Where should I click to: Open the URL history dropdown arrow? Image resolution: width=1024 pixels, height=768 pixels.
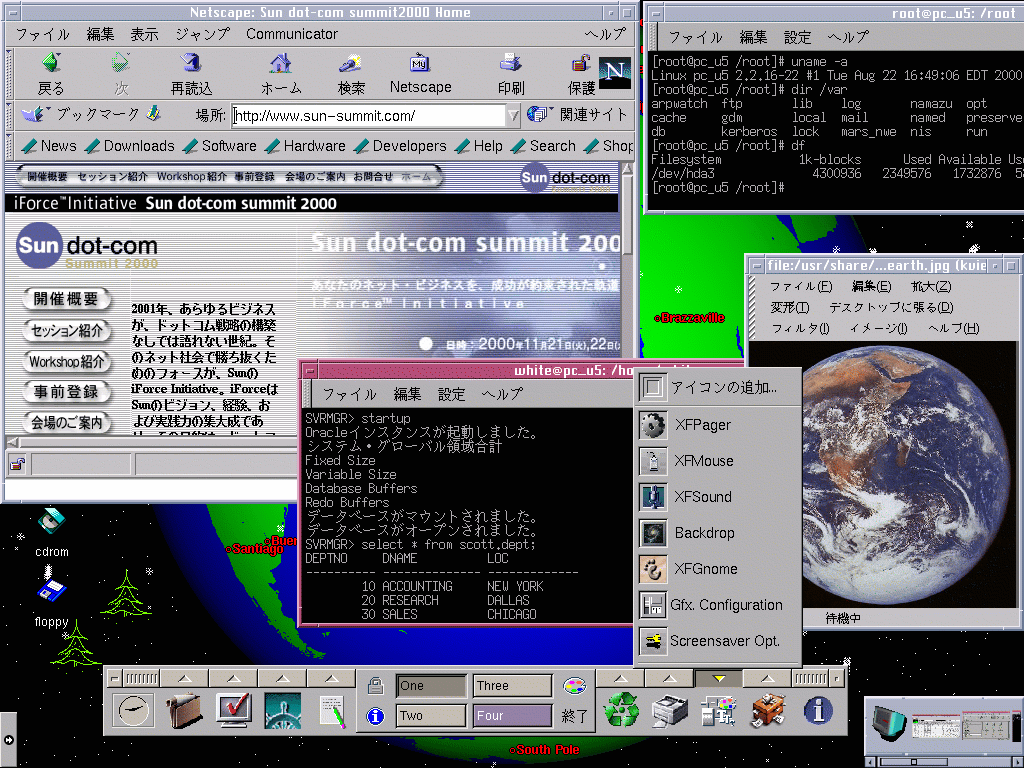pos(513,116)
